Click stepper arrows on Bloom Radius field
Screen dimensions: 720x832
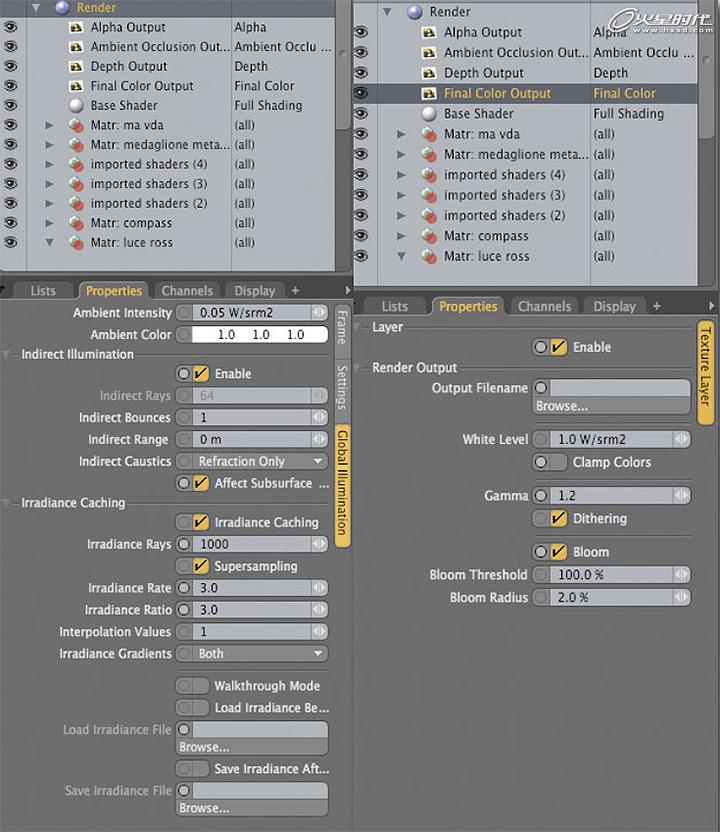pyautogui.click(x=682, y=598)
